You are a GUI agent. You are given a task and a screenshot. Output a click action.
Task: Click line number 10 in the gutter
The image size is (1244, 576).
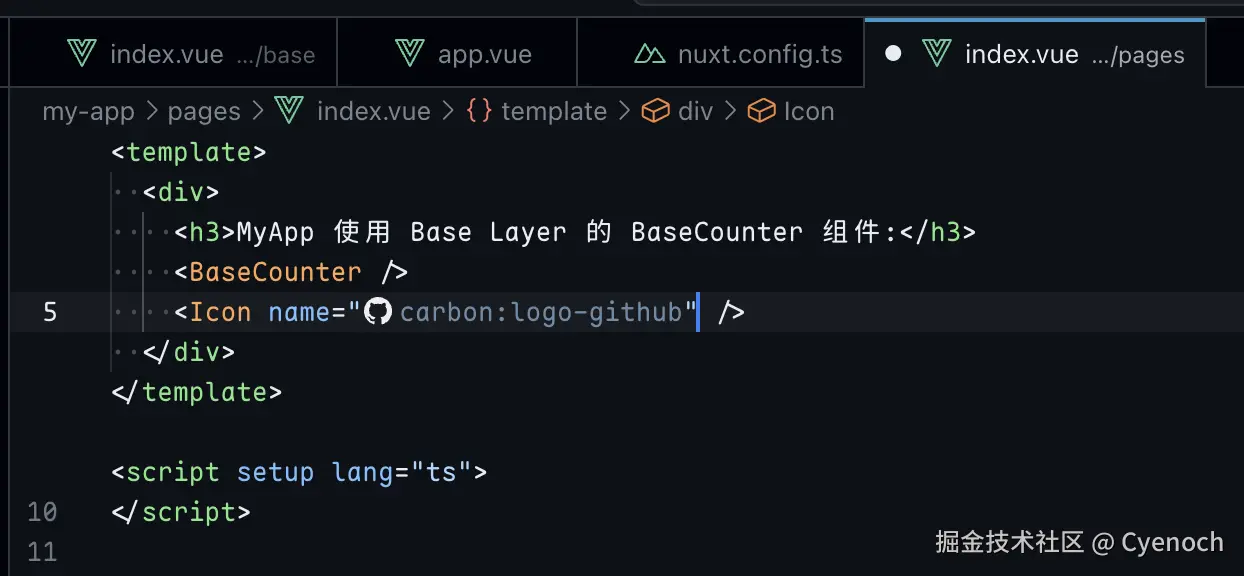(43, 512)
